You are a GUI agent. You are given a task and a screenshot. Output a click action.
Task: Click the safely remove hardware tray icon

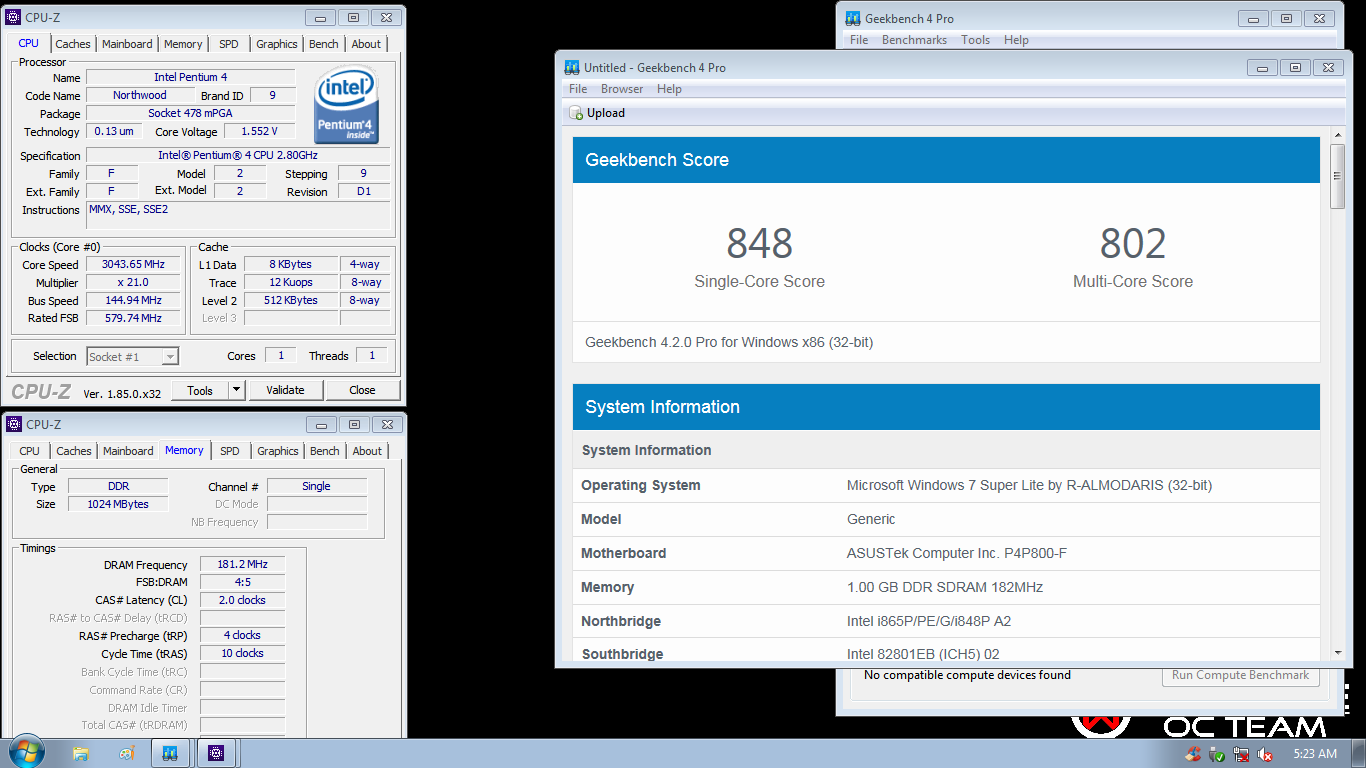tap(1217, 755)
